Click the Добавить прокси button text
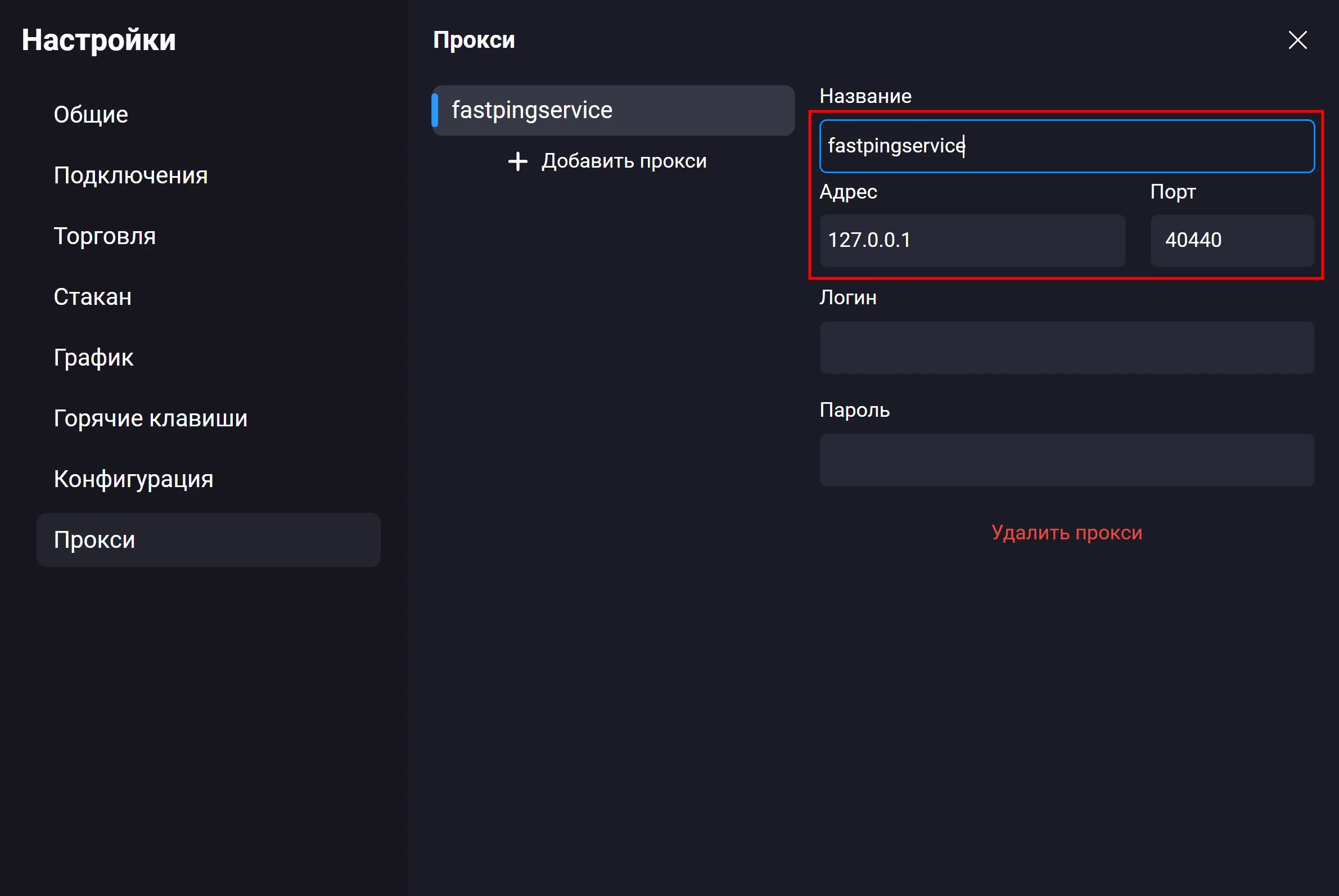The height and width of the screenshot is (896, 1339). [x=624, y=161]
